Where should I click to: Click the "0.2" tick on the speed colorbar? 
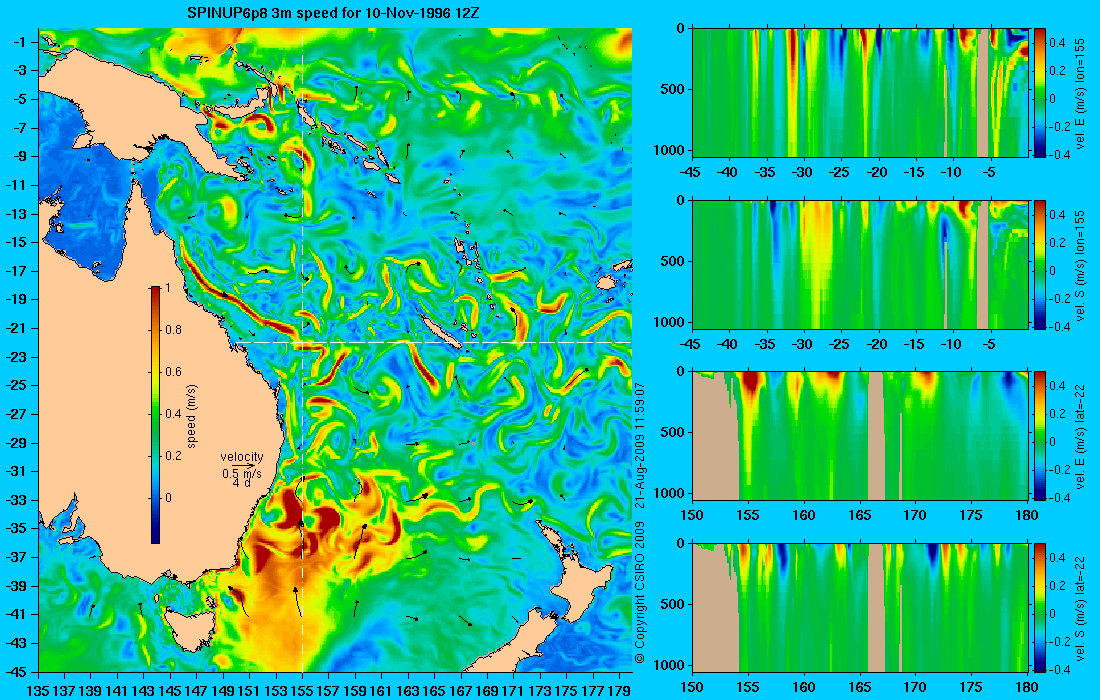coord(173,455)
